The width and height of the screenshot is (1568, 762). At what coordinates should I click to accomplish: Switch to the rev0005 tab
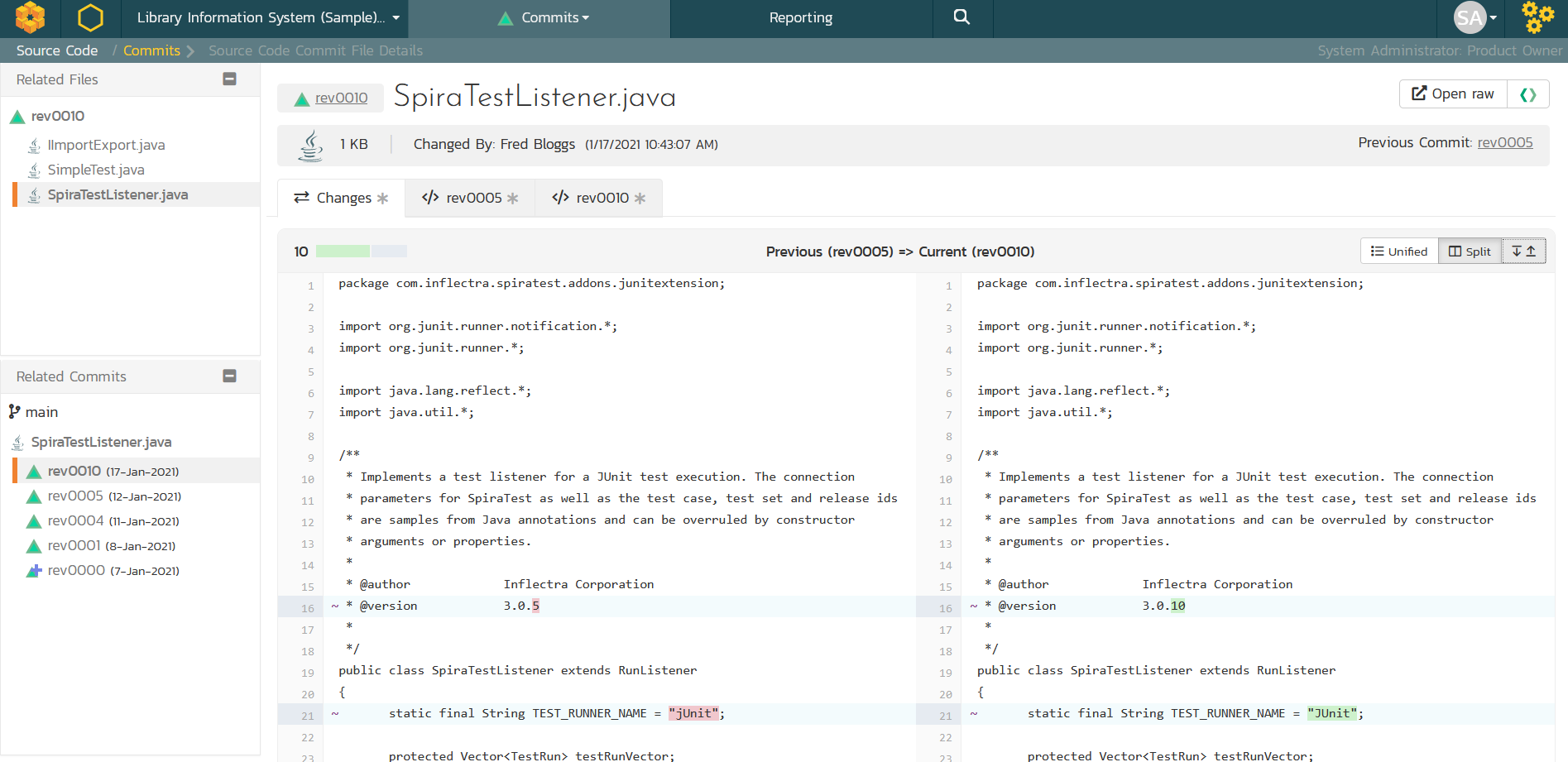click(470, 199)
